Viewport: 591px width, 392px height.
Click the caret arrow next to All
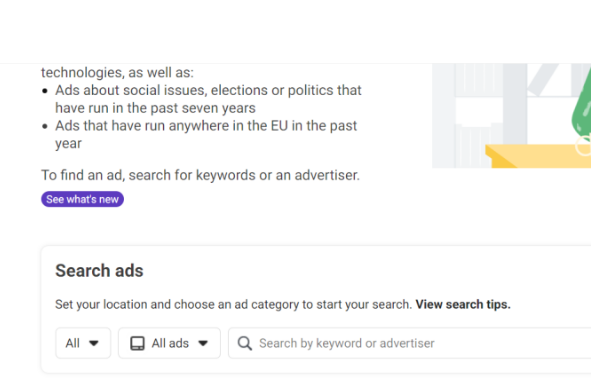tap(93, 343)
